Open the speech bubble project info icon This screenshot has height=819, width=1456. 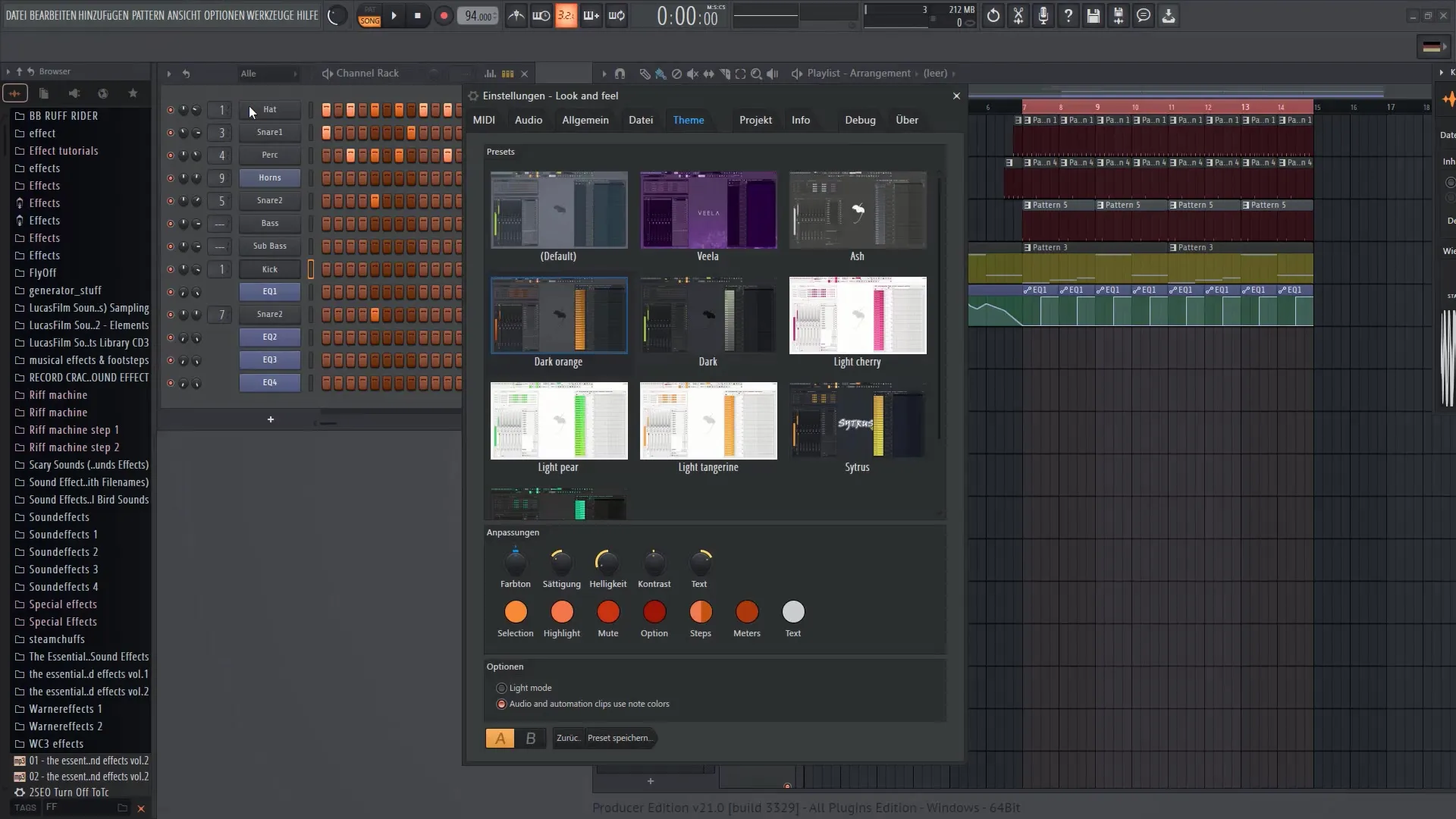(1144, 15)
